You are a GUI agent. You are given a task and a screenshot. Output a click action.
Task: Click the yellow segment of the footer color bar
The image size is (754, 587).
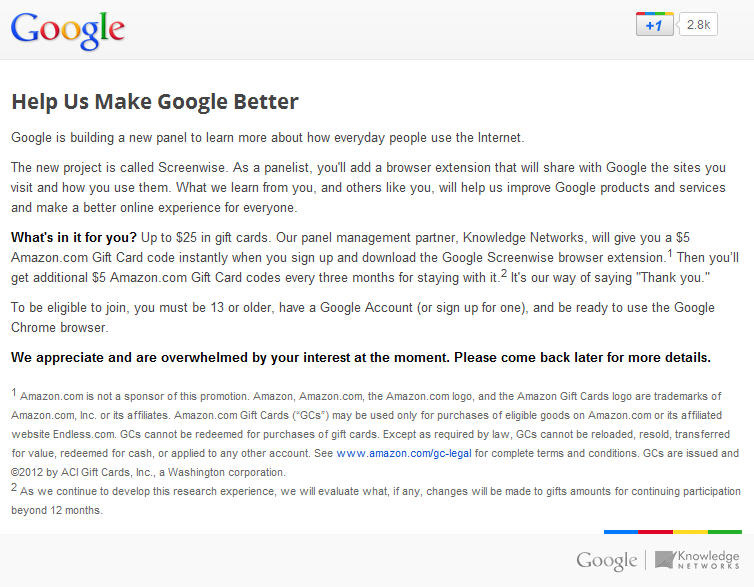point(690,532)
